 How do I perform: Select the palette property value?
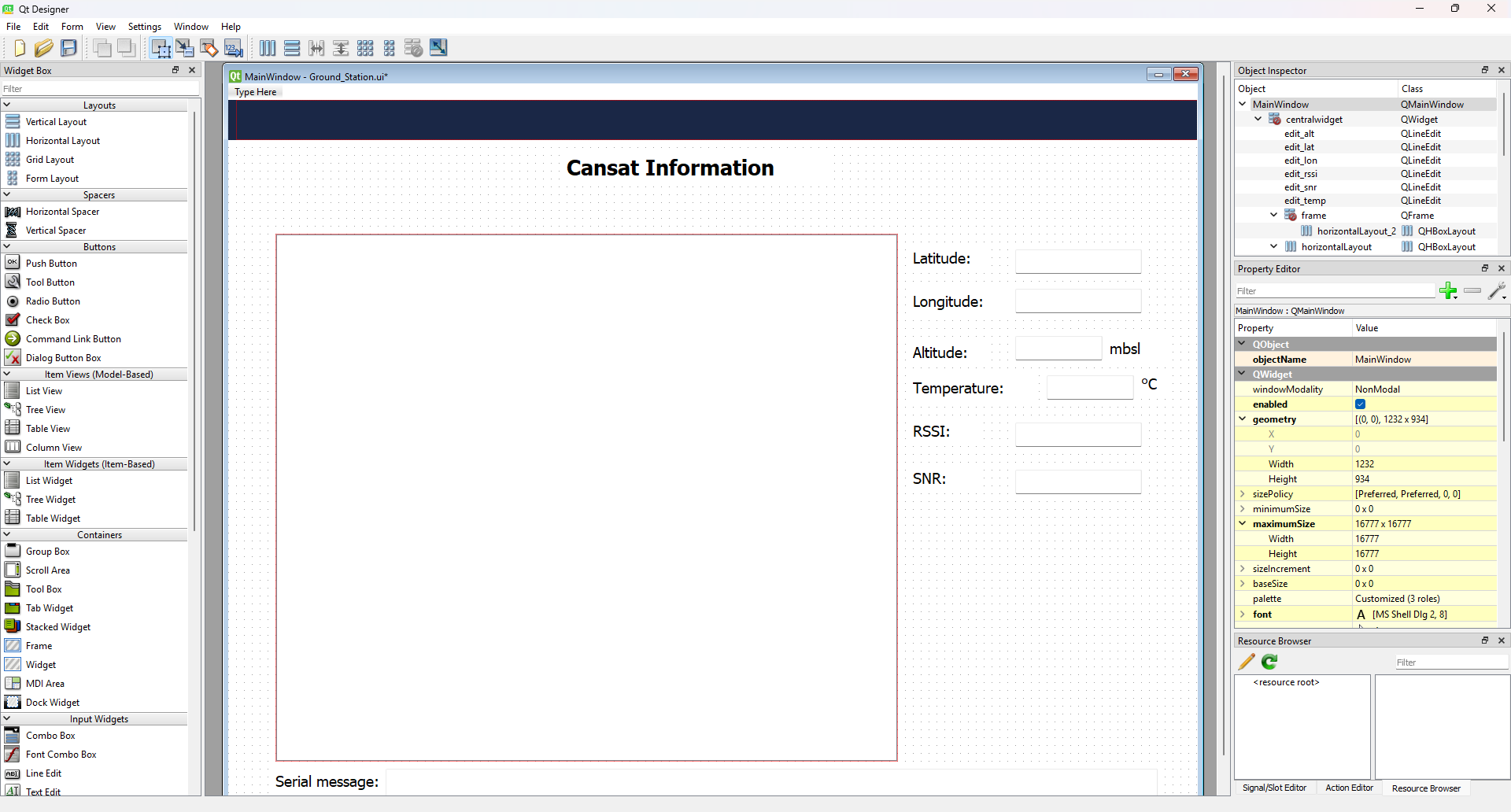coord(1424,599)
